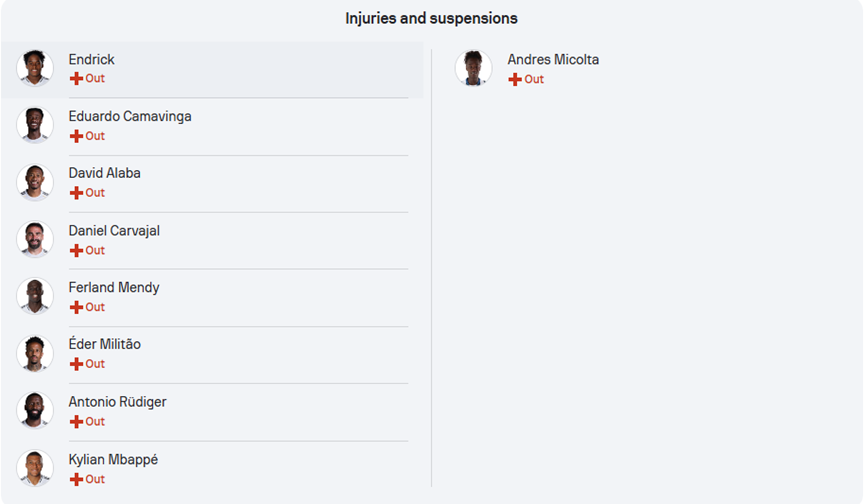Click Éder Militão's avatar
The image size is (864, 504).
coord(35,353)
